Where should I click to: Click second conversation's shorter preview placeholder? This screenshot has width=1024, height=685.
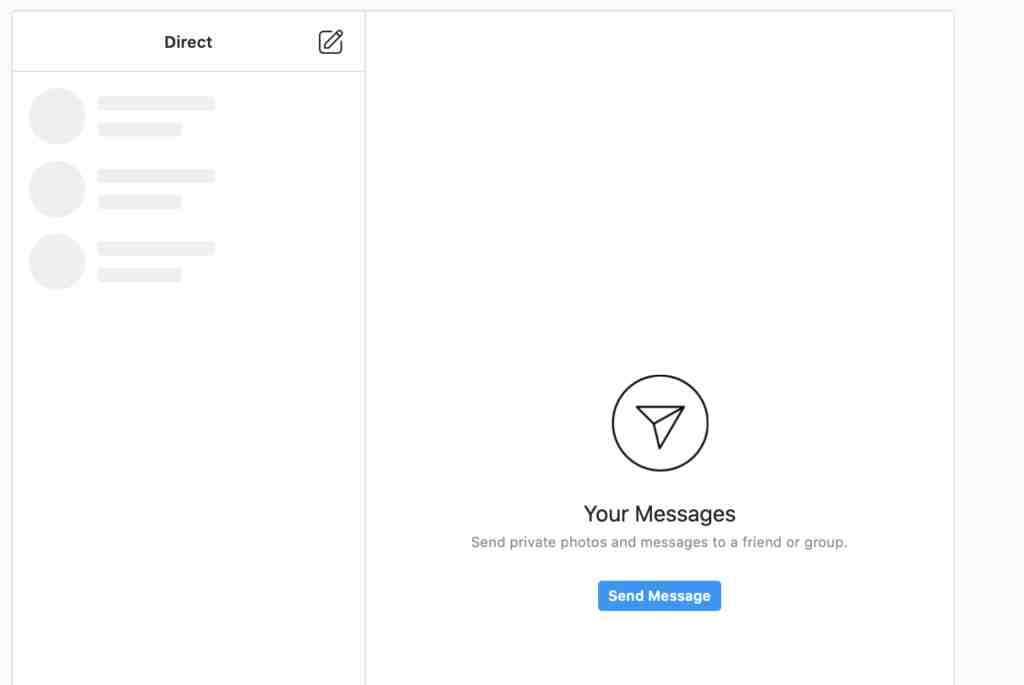(140, 202)
